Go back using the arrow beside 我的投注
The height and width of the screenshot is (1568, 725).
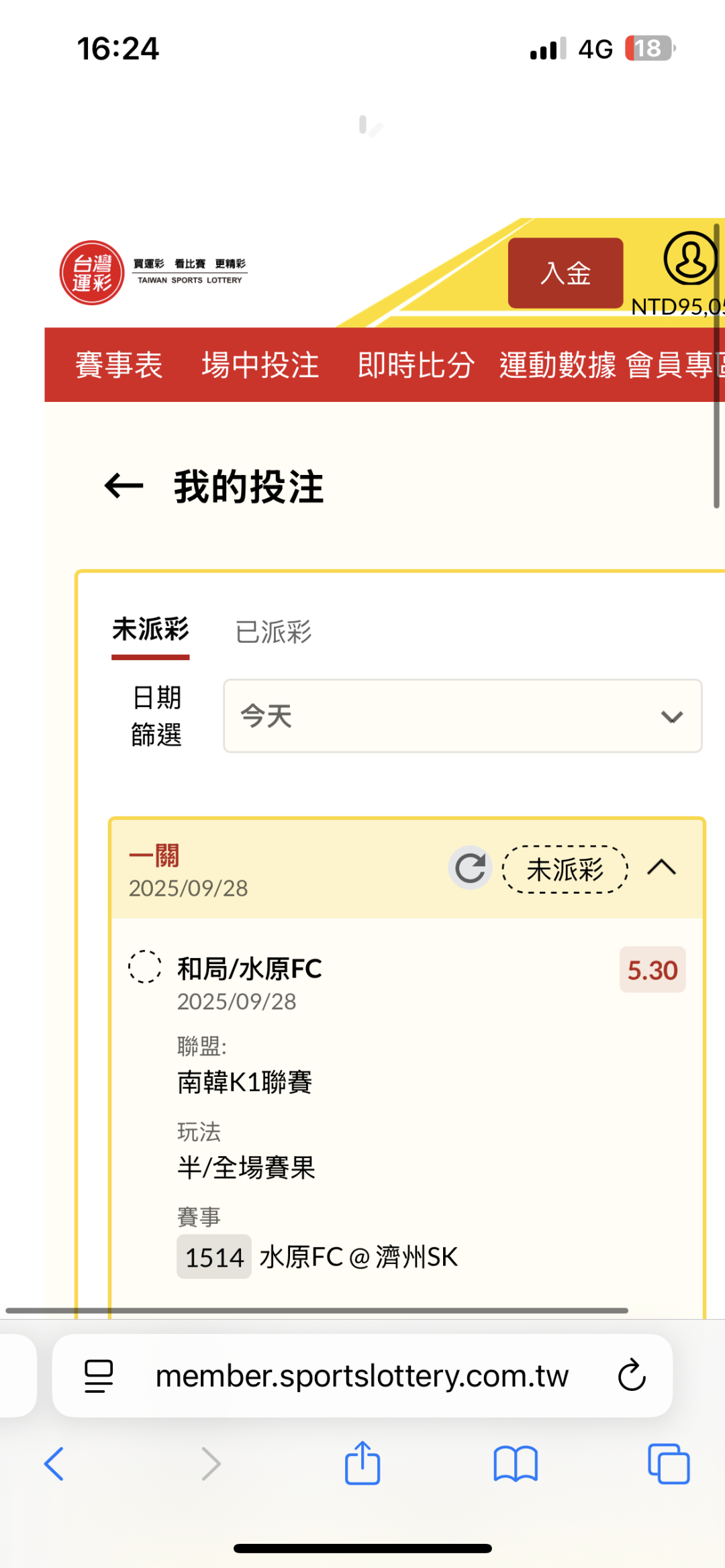[x=124, y=486]
